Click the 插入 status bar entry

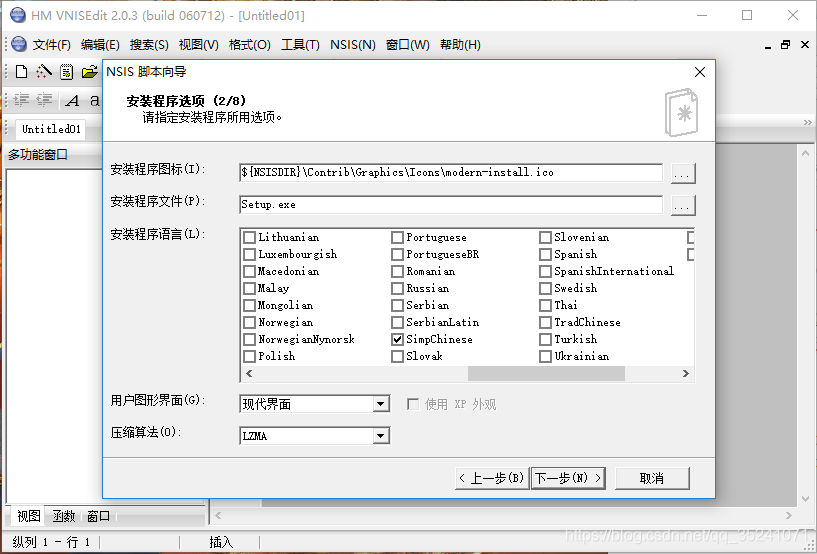[221, 542]
